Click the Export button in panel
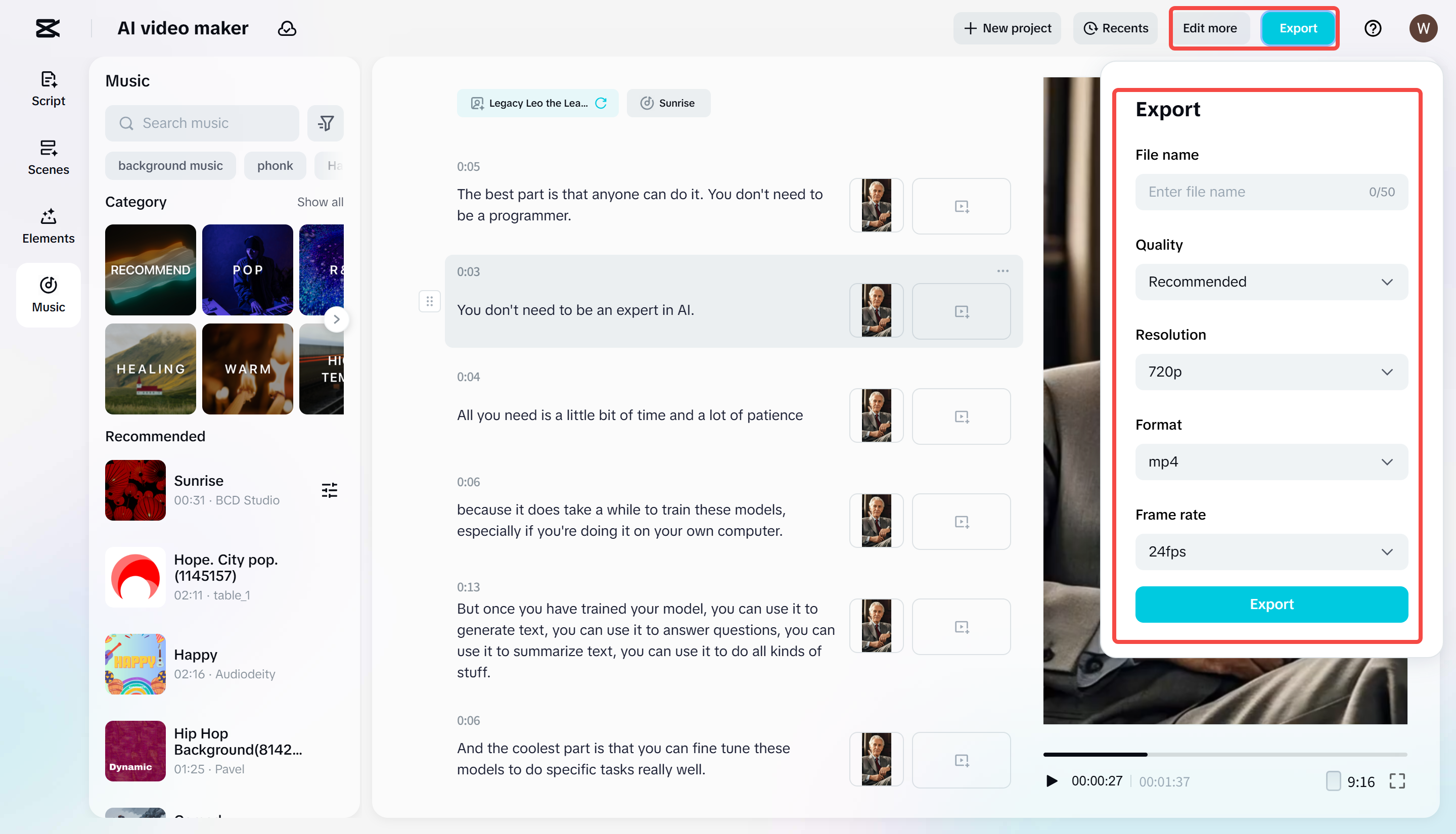The height and width of the screenshot is (834, 1456). pyautogui.click(x=1271, y=605)
